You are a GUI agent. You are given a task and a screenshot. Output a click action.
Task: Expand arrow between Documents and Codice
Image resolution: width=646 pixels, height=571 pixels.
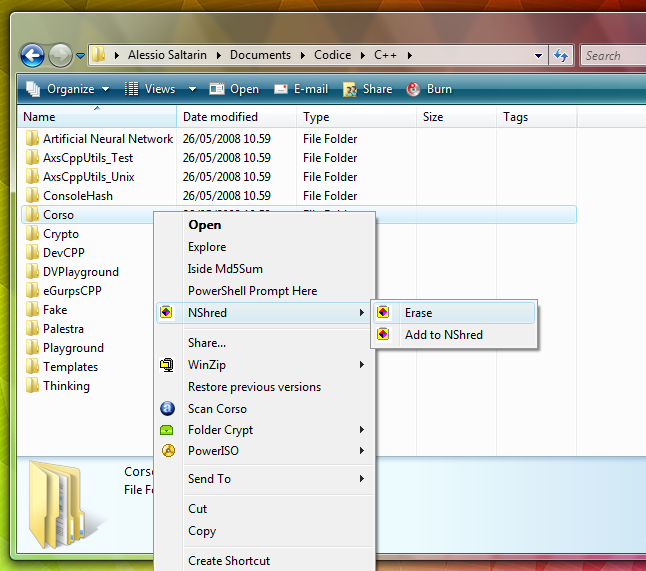303,55
